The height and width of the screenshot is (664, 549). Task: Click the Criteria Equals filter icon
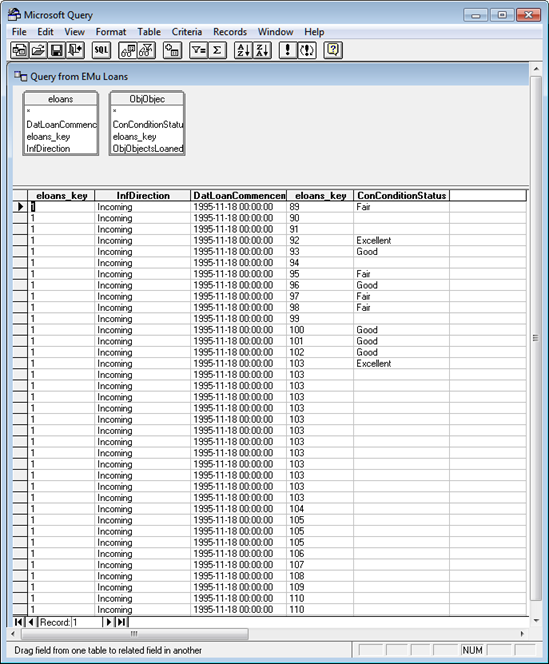198,50
